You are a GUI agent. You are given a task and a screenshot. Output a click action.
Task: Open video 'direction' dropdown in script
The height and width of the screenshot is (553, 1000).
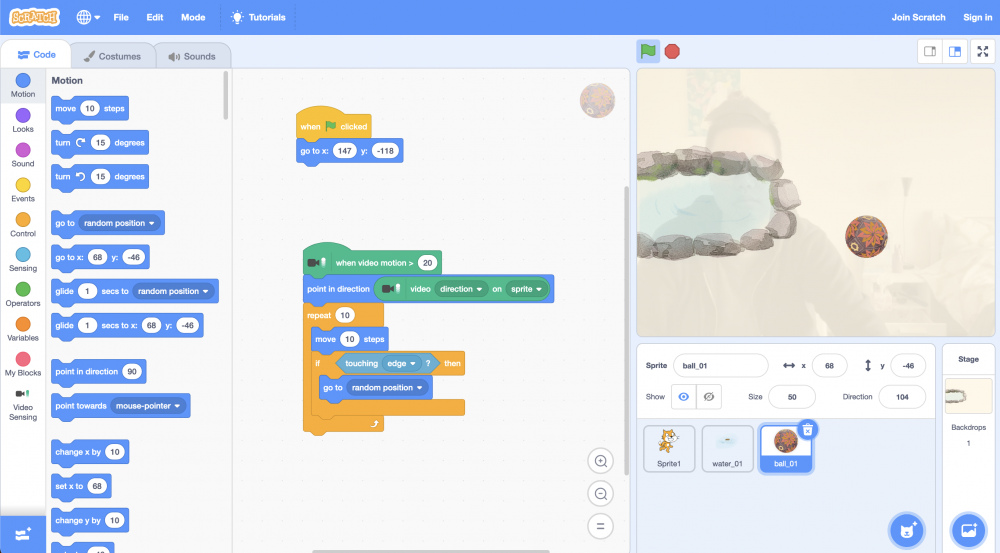(x=461, y=289)
